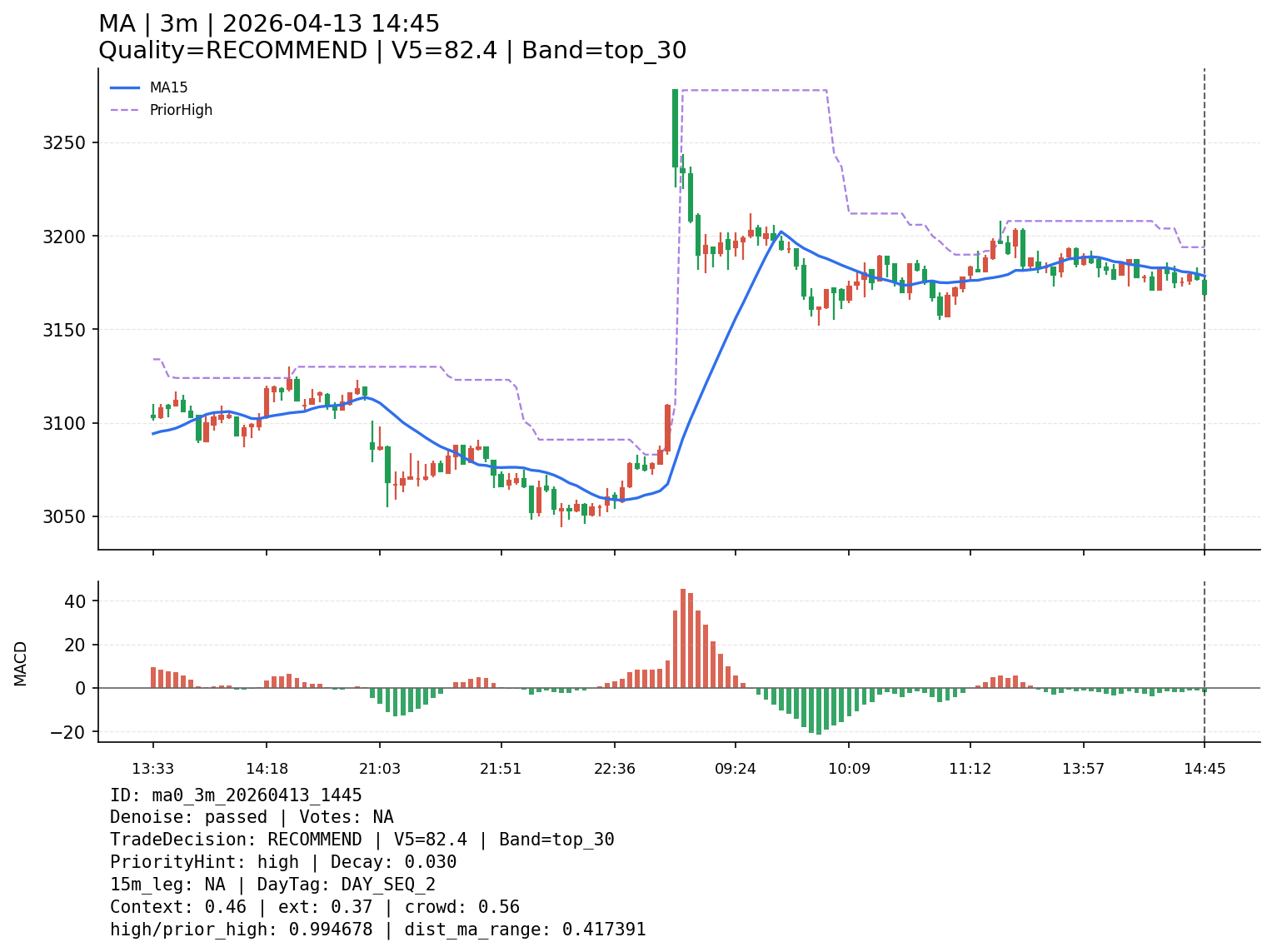Click the tallest red MACD histogram bar

[683, 639]
